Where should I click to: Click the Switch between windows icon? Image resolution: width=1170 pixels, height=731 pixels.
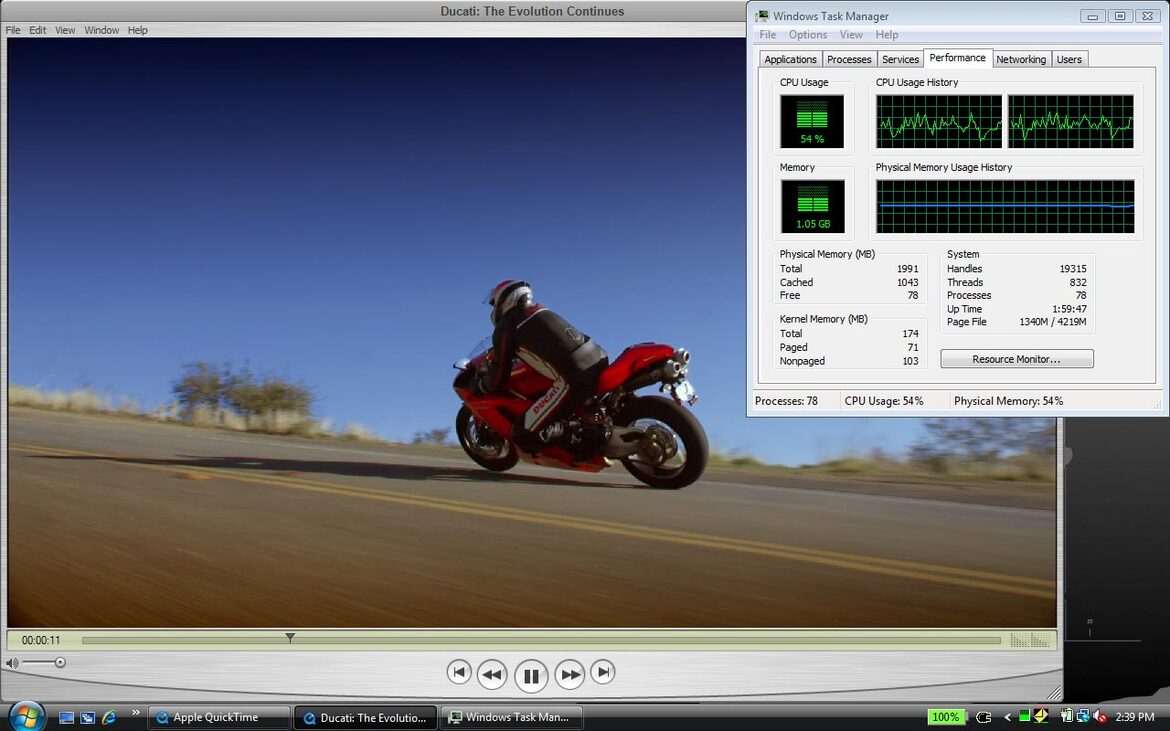click(x=87, y=718)
